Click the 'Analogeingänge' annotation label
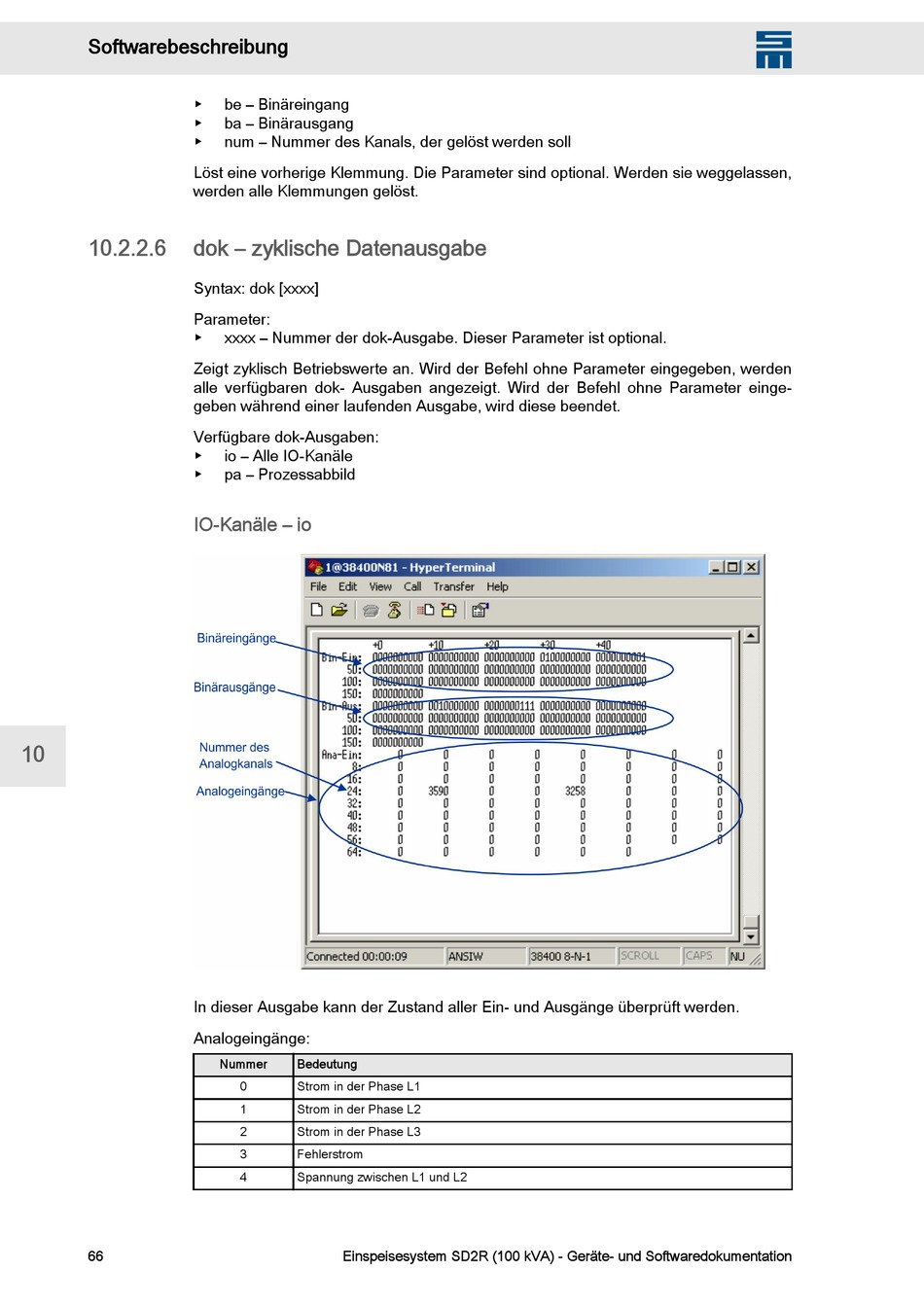Screen dimensions: 924x1306 [x=240, y=792]
